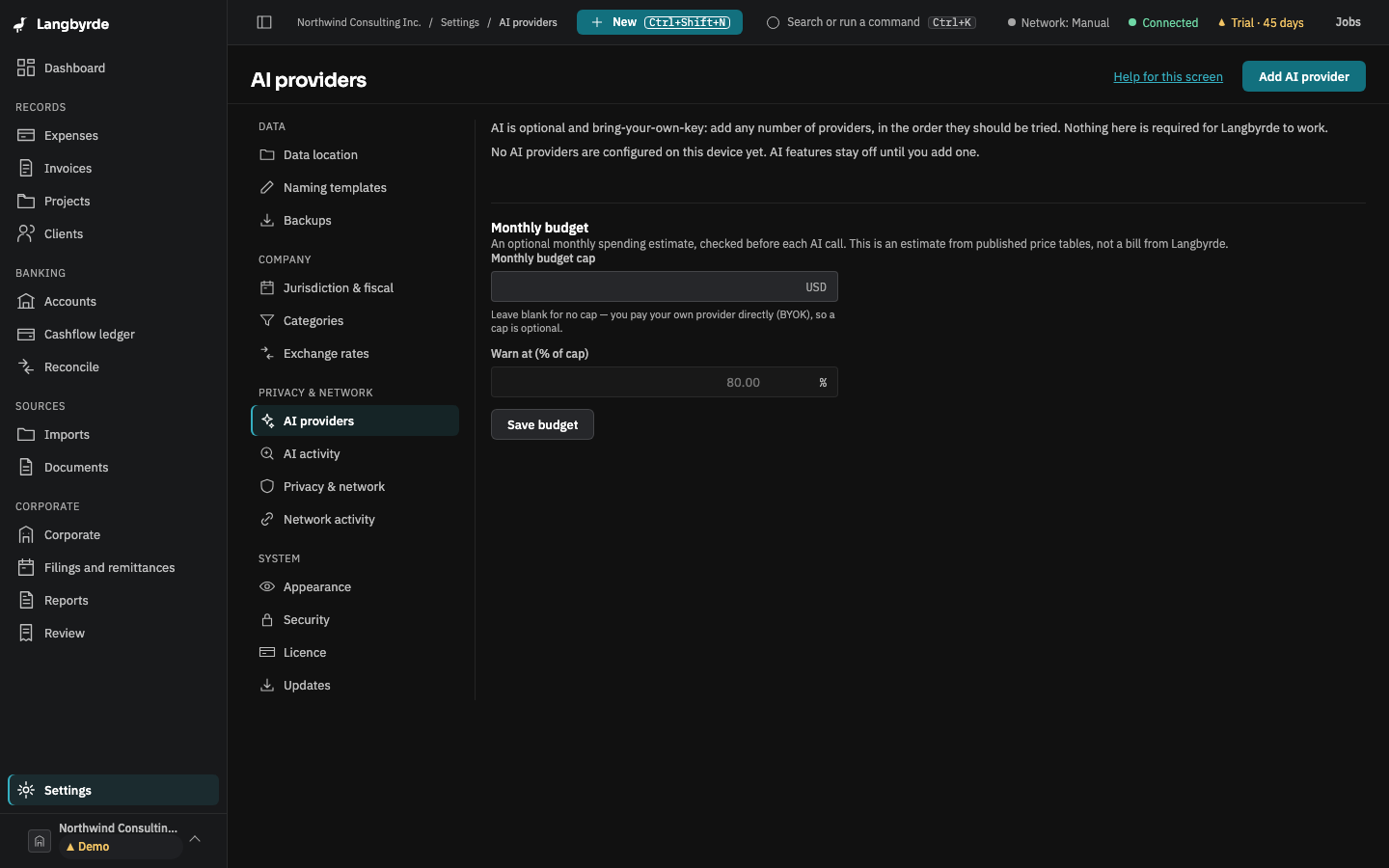Open the Expenses icon in sidebar
Viewport: 1389px width, 868px height.
click(26, 135)
